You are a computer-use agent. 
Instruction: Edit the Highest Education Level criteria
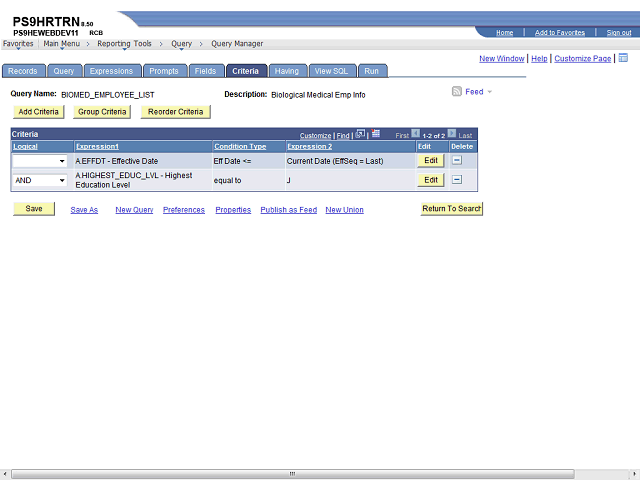pyautogui.click(x=431, y=180)
